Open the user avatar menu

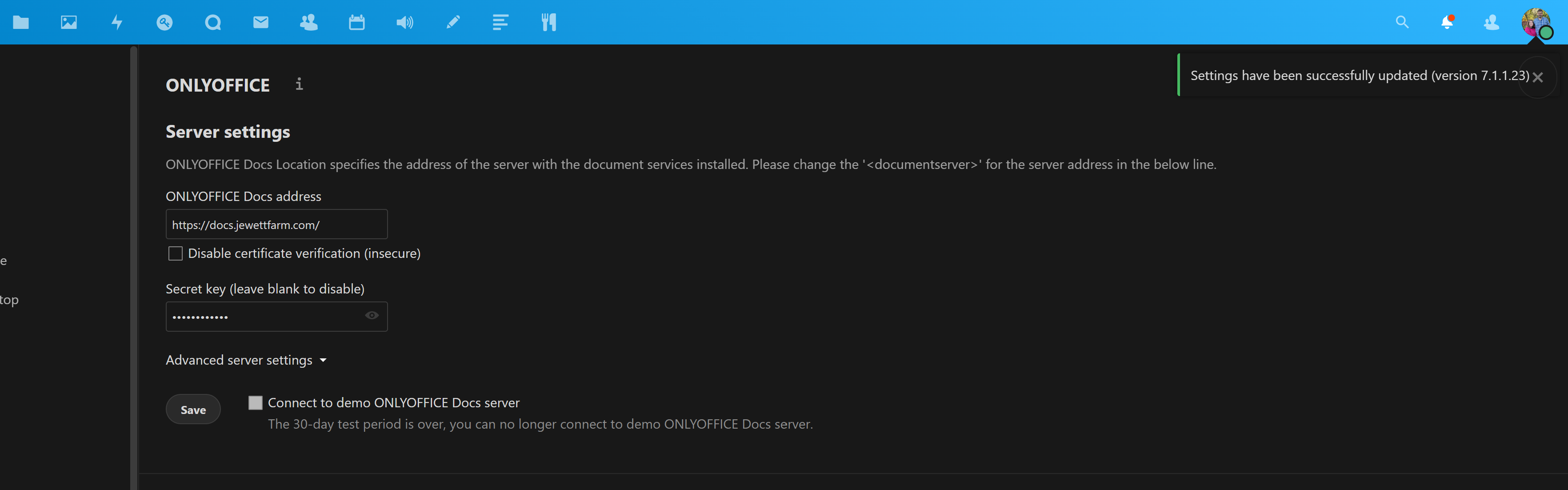click(x=1536, y=23)
